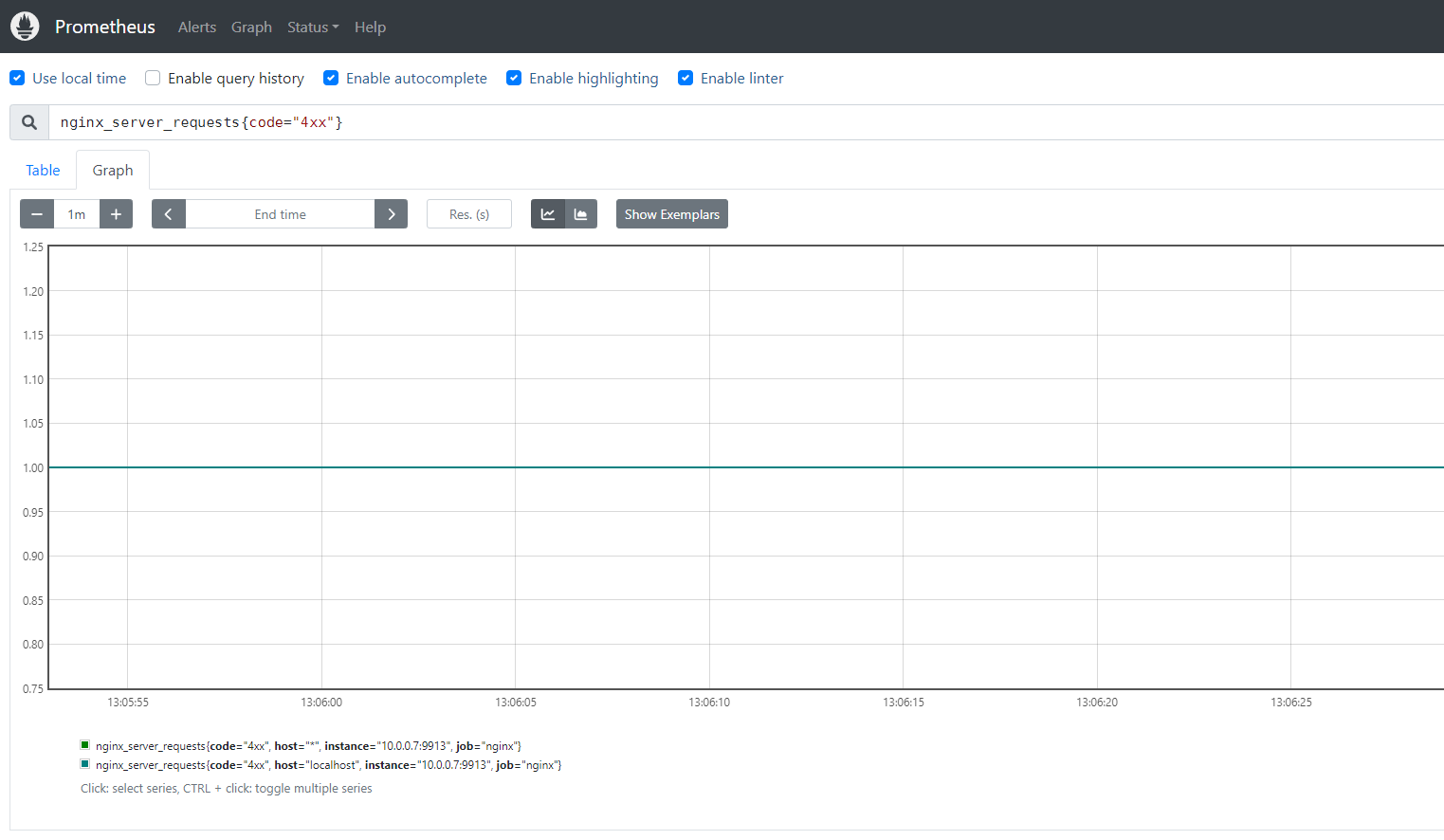Click the End time input field
The height and width of the screenshot is (840, 1444).
click(280, 214)
